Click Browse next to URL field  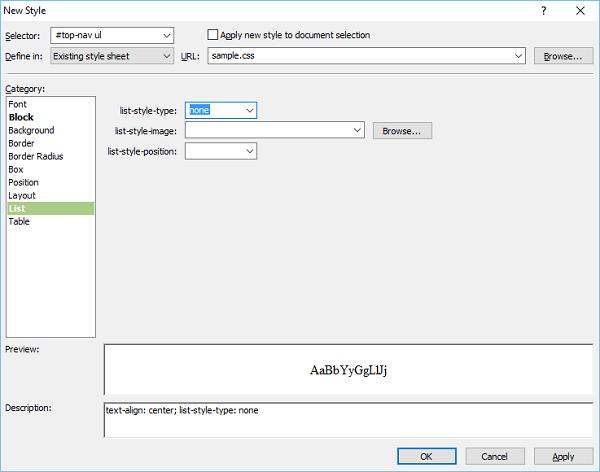tap(563, 56)
